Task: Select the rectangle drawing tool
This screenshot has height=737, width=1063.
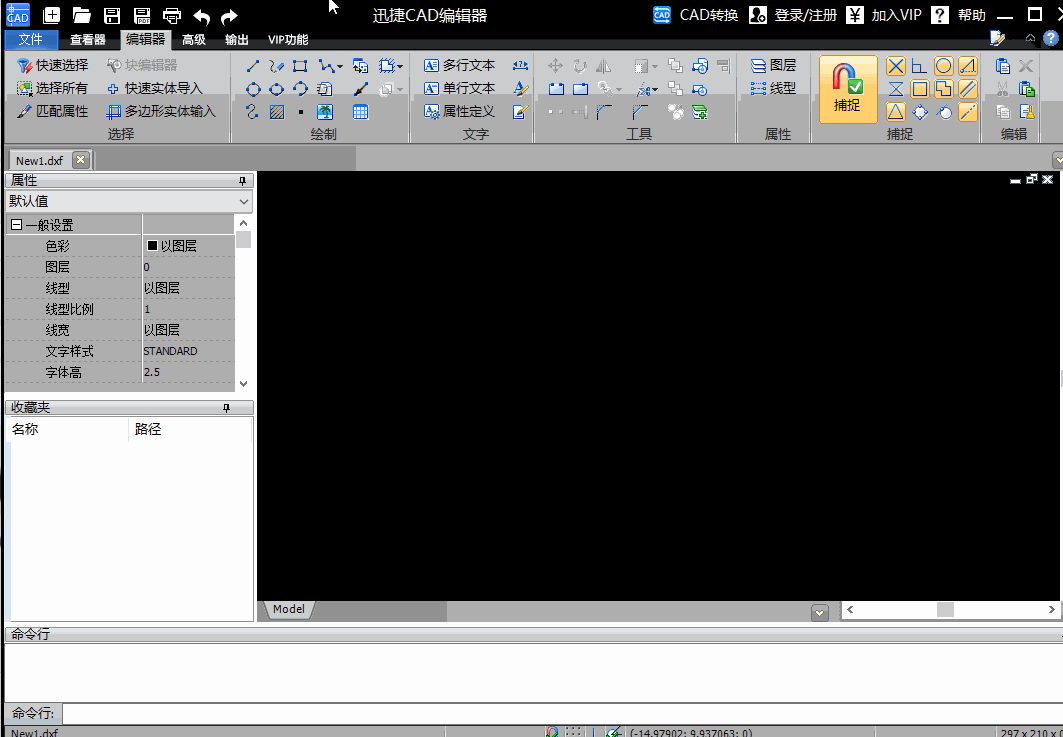Action: pos(300,66)
